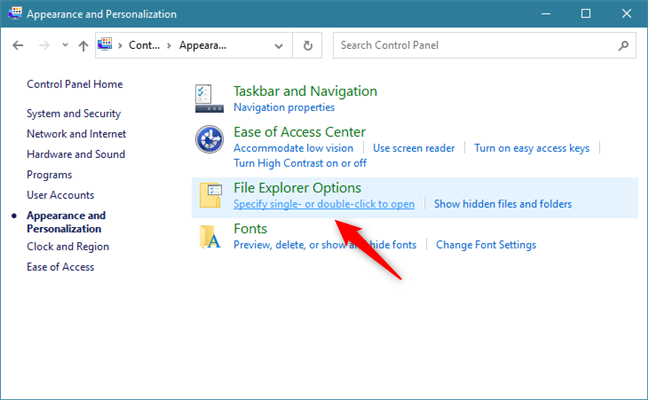Screen dimensions: 648x400
Task: Click Change Font Settings link
Action: pos(486,245)
